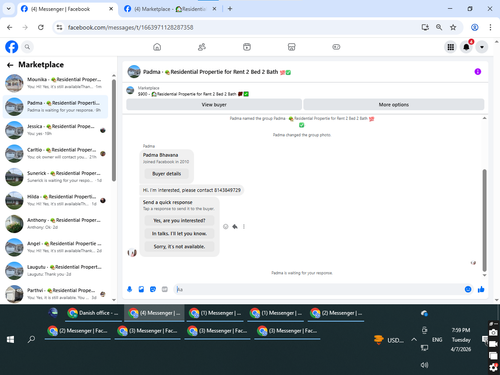
Task: React to message with emoji icon
Action: [226, 227]
